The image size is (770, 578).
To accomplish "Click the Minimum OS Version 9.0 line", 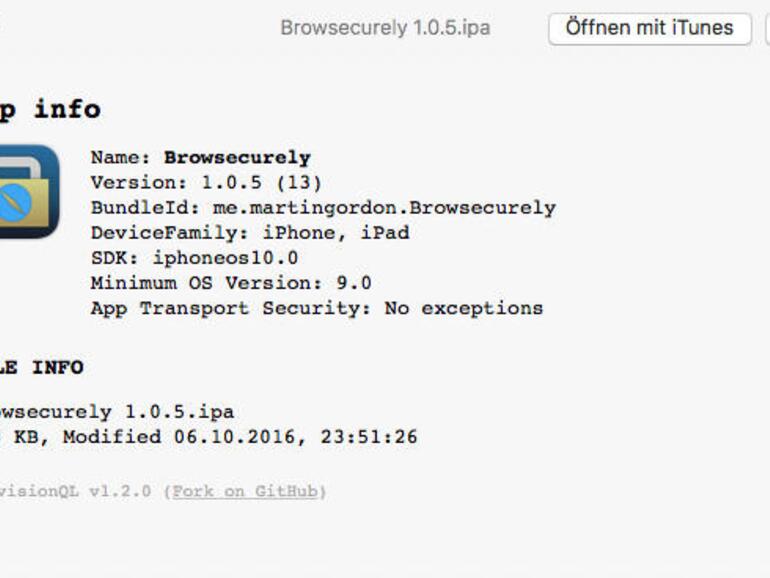I will click(x=230, y=283).
